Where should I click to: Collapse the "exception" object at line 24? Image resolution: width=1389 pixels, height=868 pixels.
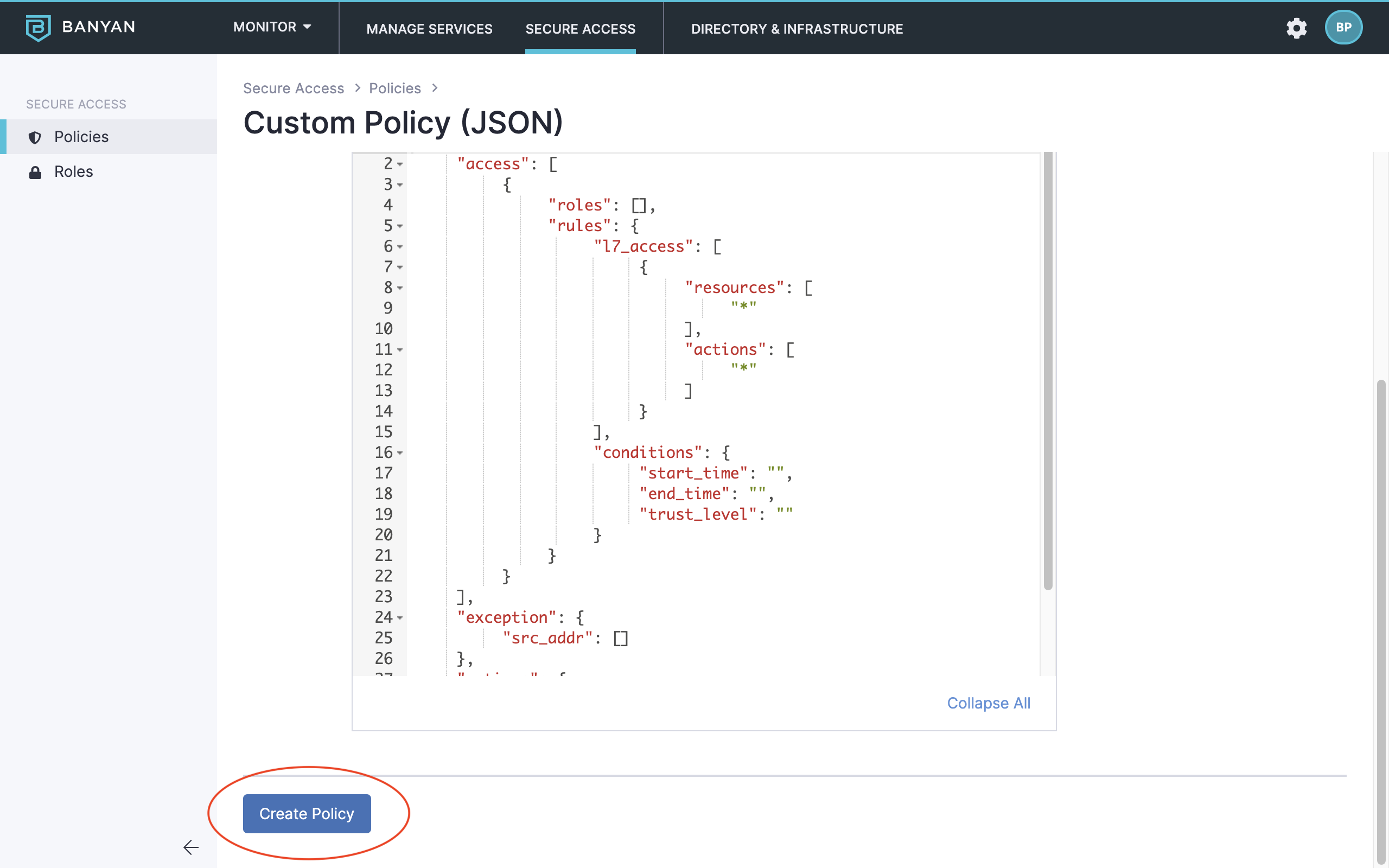(x=400, y=618)
